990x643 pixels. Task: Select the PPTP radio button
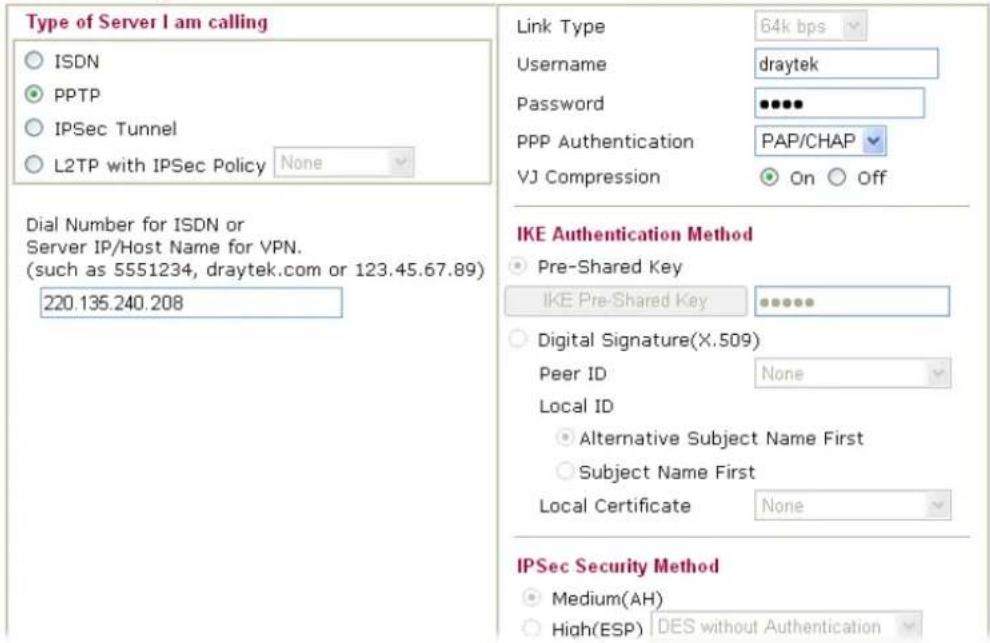click(34, 94)
